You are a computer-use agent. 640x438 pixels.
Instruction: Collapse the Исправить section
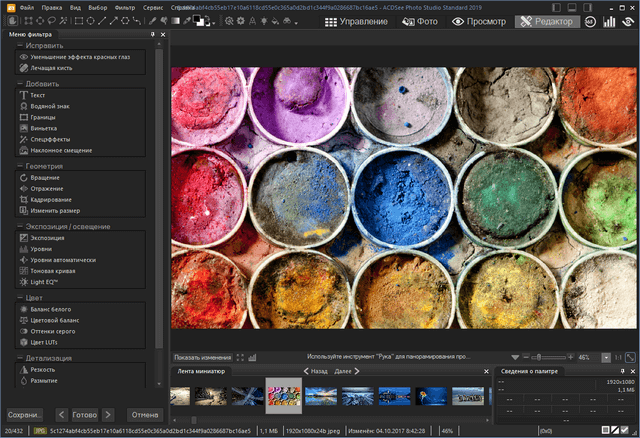click(20, 46)
